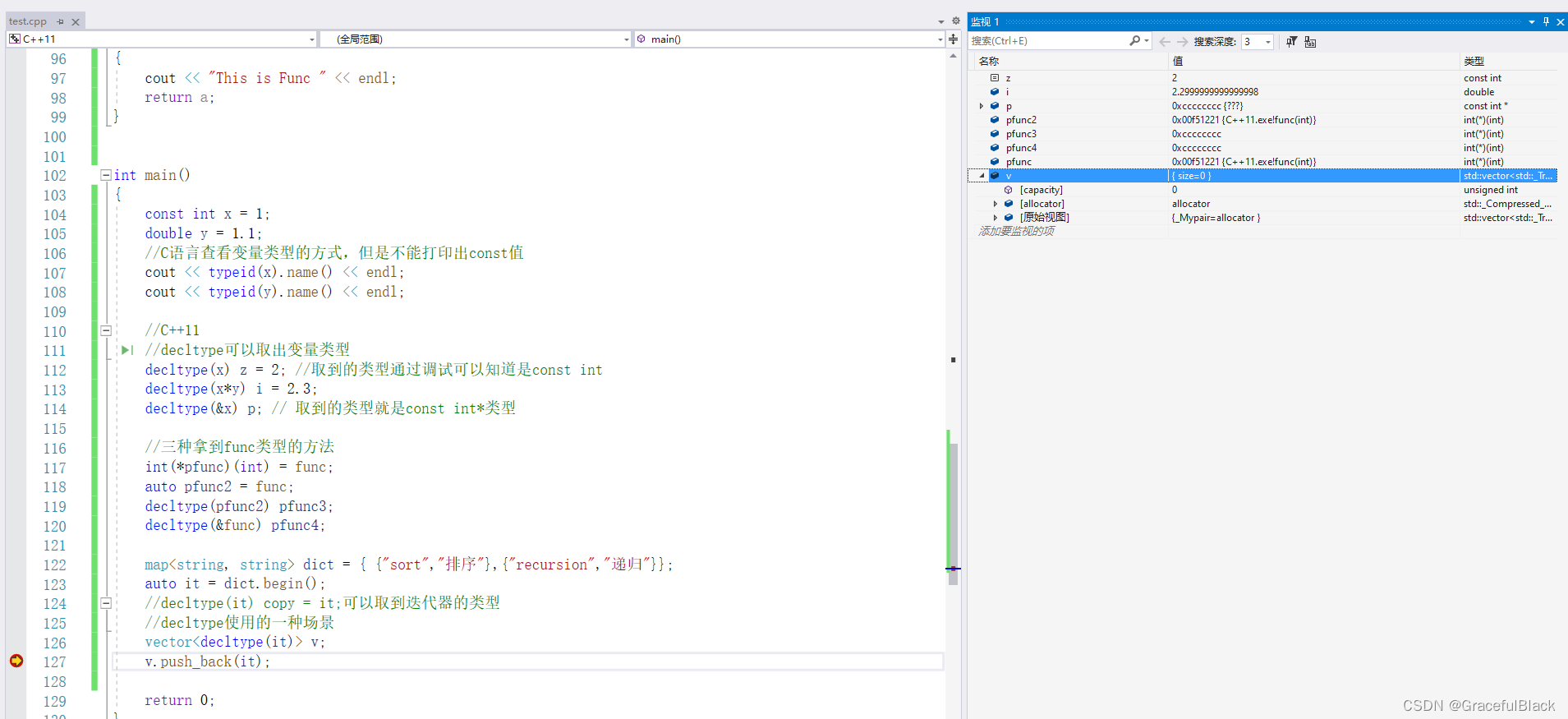This screenshot has width=1568, height=719.
Task: Click line 117 int(*pfunc)(int) = func;
Action: [239, 467]
